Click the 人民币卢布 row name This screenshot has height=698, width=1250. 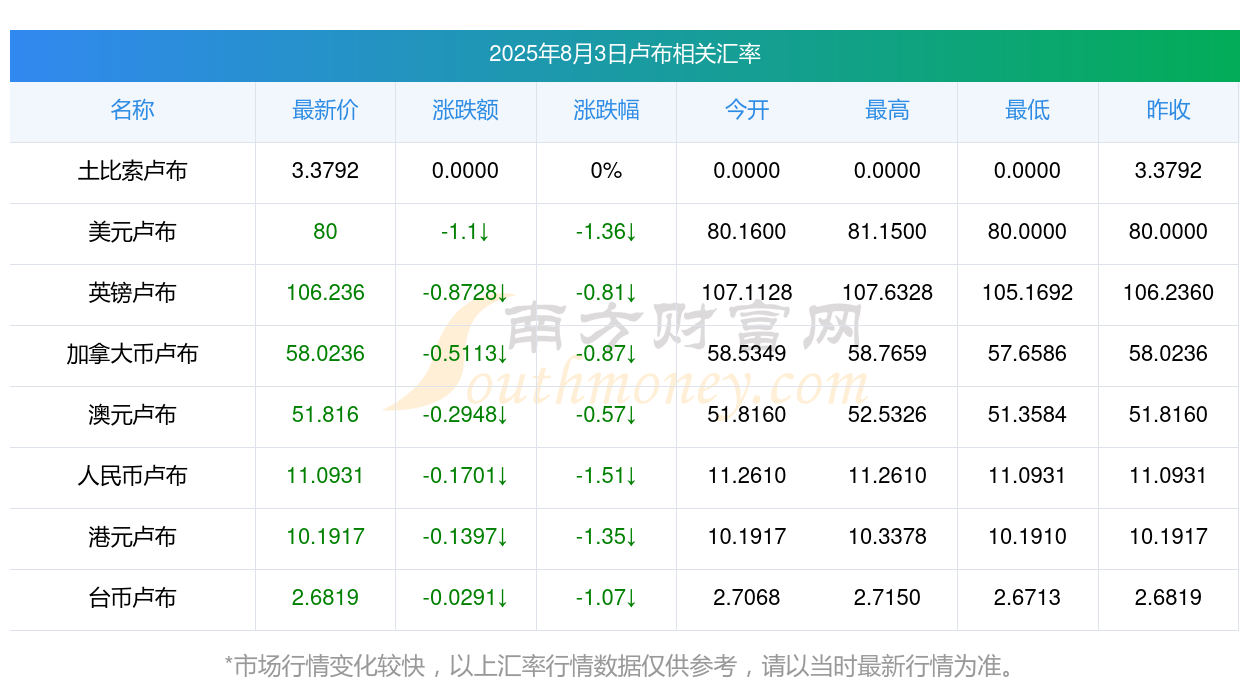132,476
